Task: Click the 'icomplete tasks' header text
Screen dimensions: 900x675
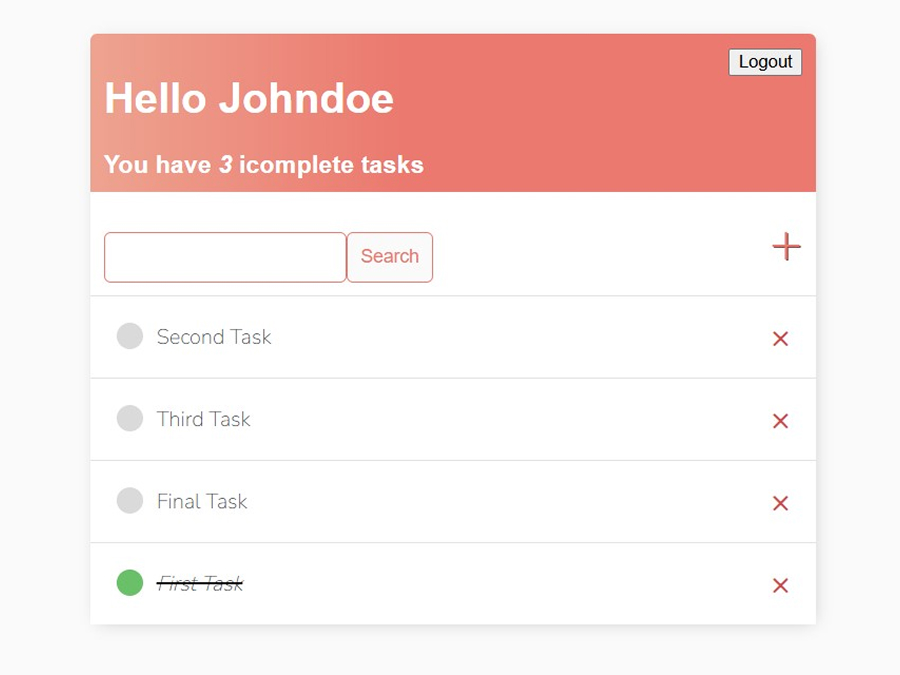Action: click(331, 165)
